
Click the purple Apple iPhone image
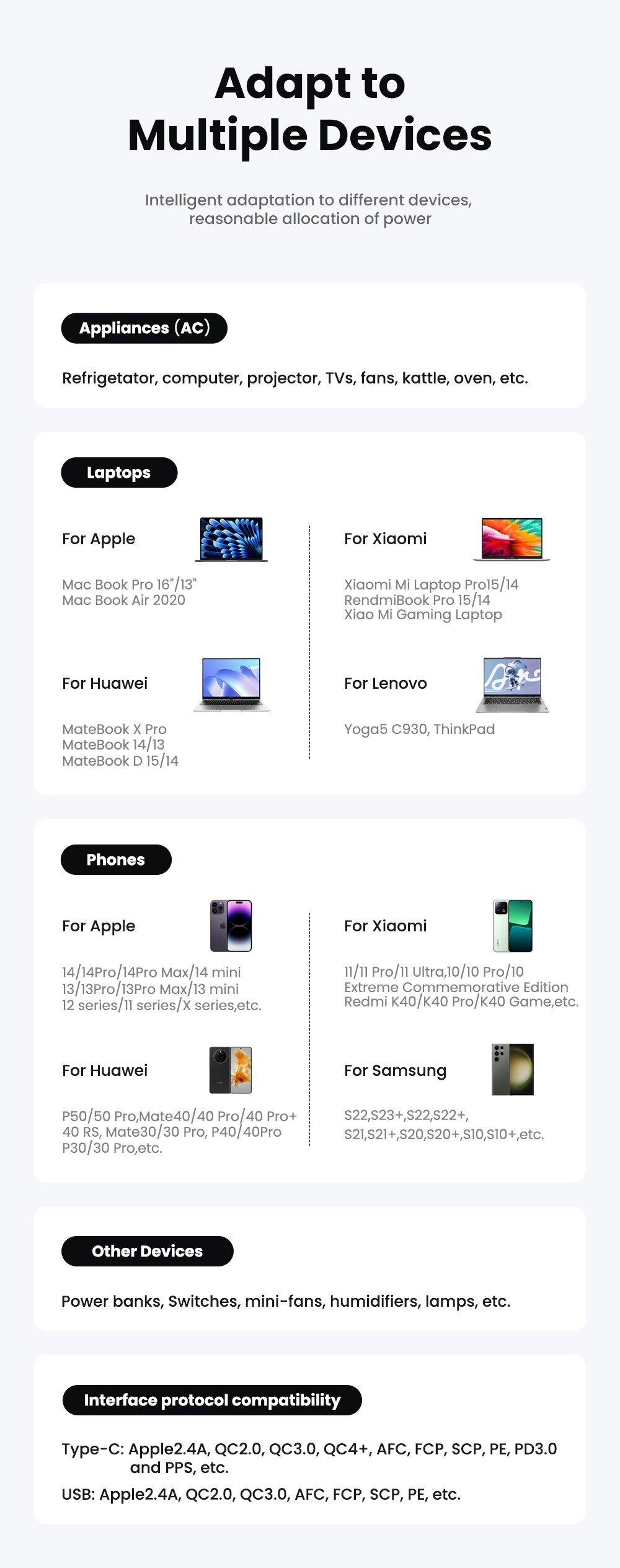[231, 926]
